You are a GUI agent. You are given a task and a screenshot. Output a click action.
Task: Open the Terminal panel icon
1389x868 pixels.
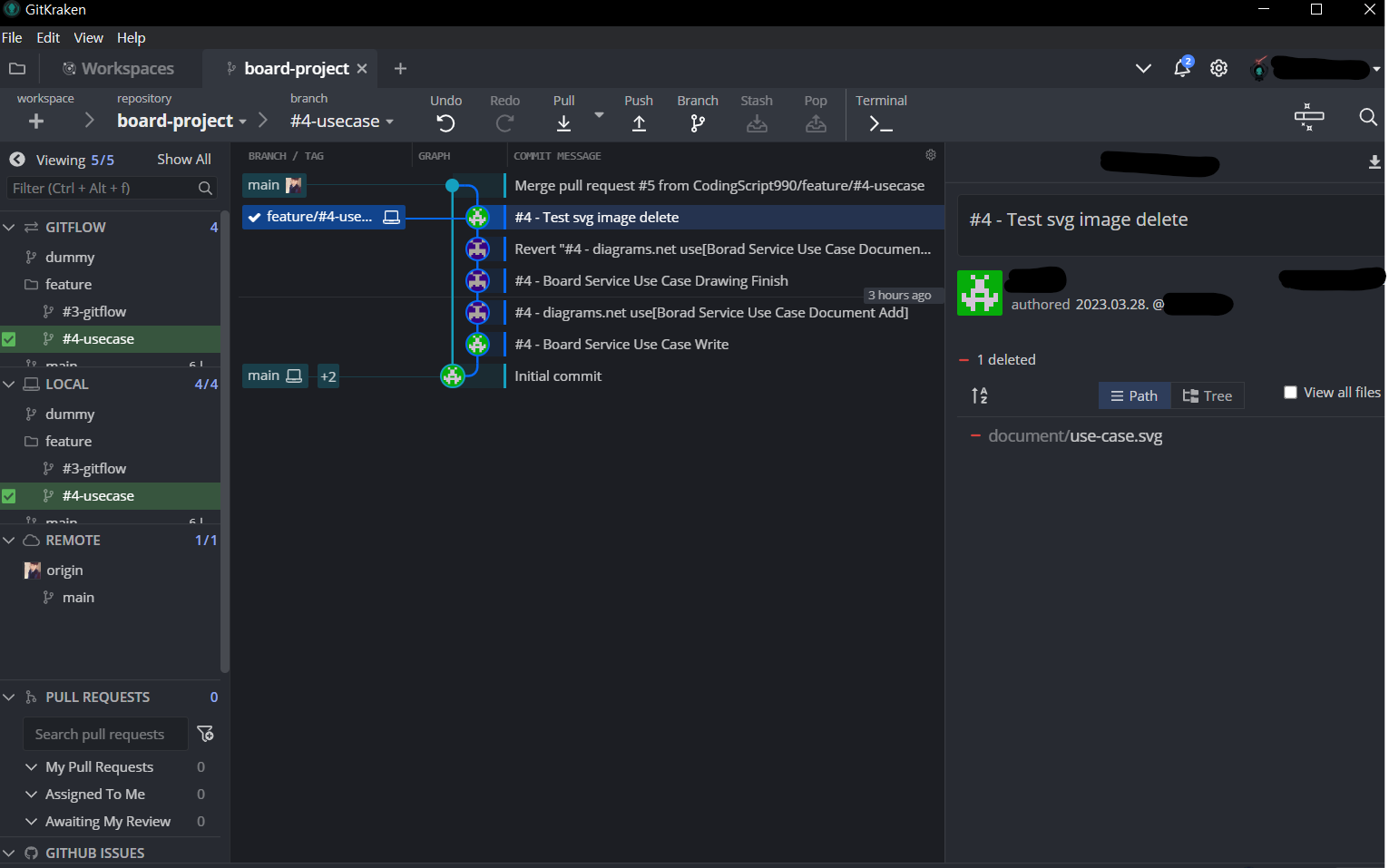(x=881, y=124)
